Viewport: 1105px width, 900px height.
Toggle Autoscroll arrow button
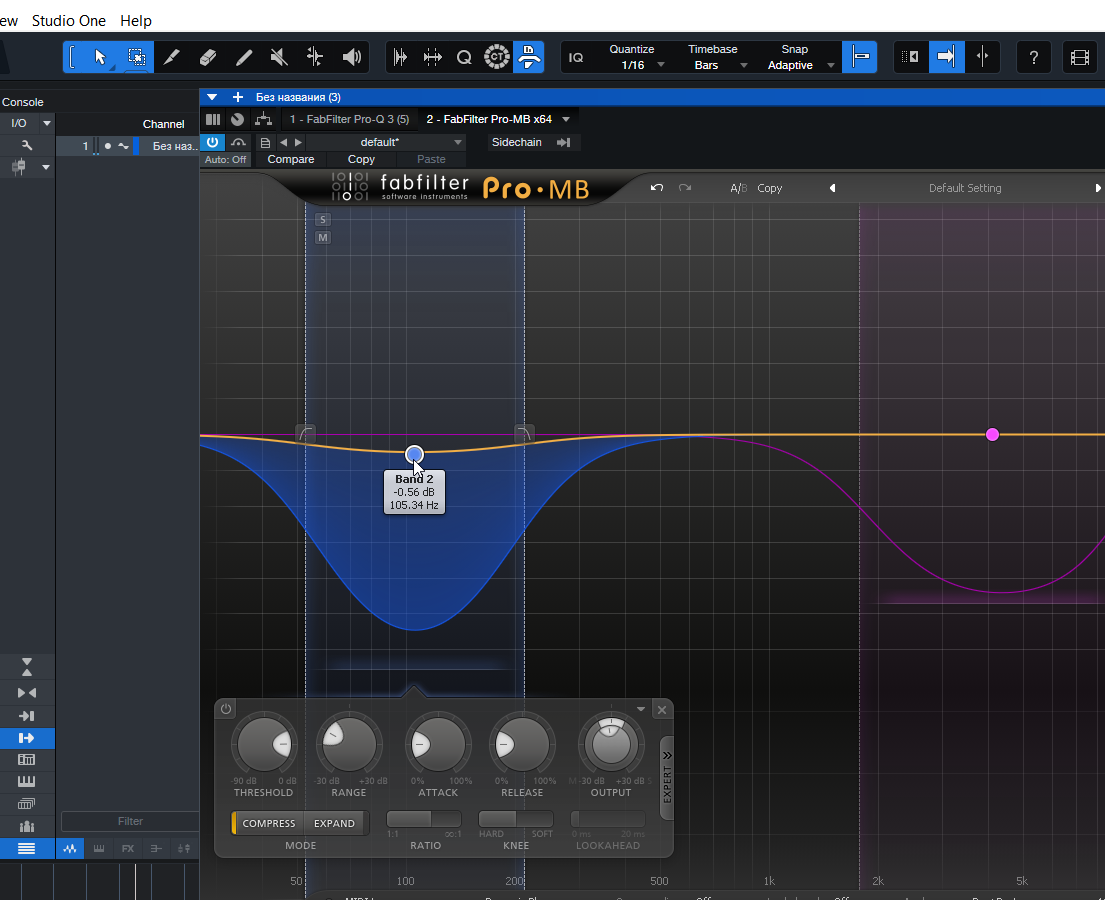[x=946, y=57]
